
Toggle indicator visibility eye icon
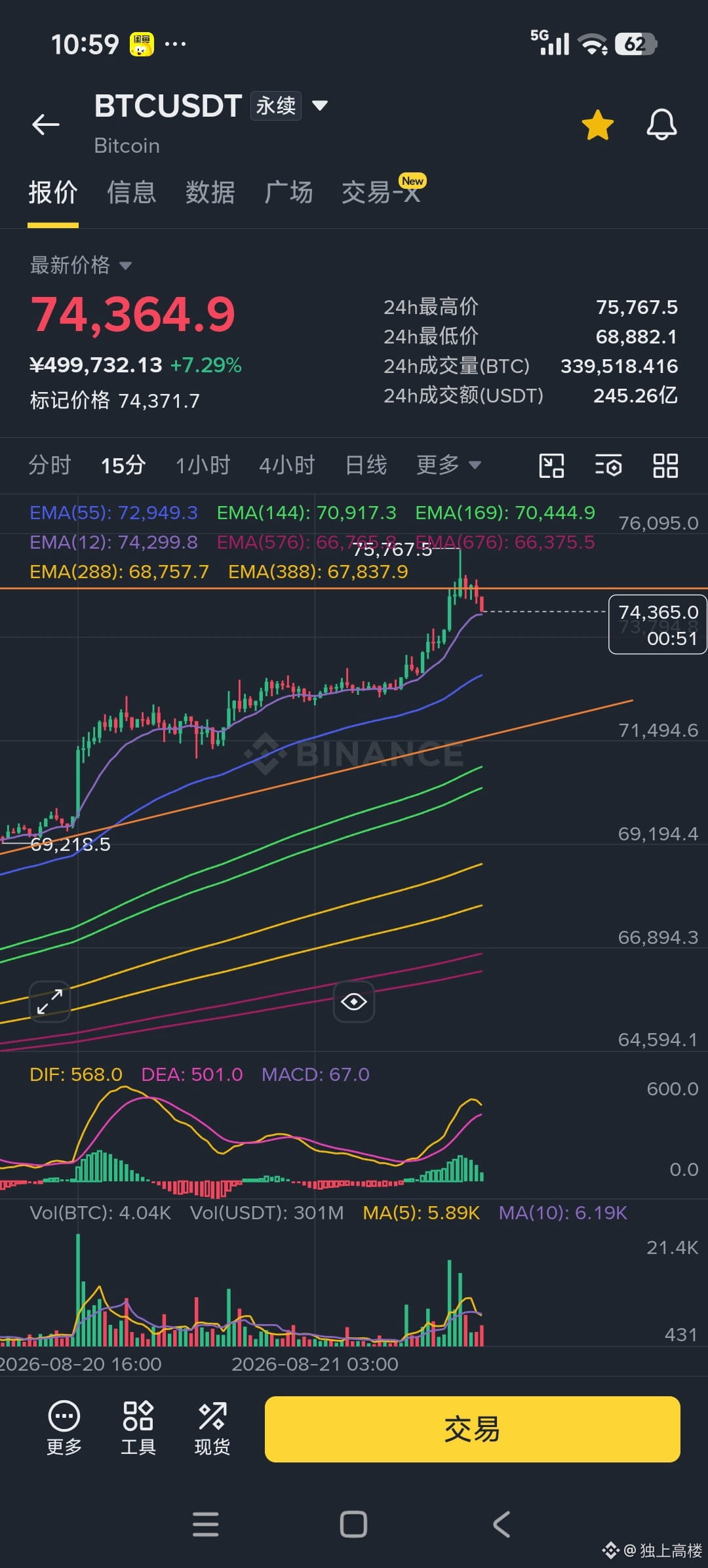click(x=354, y=1002)
